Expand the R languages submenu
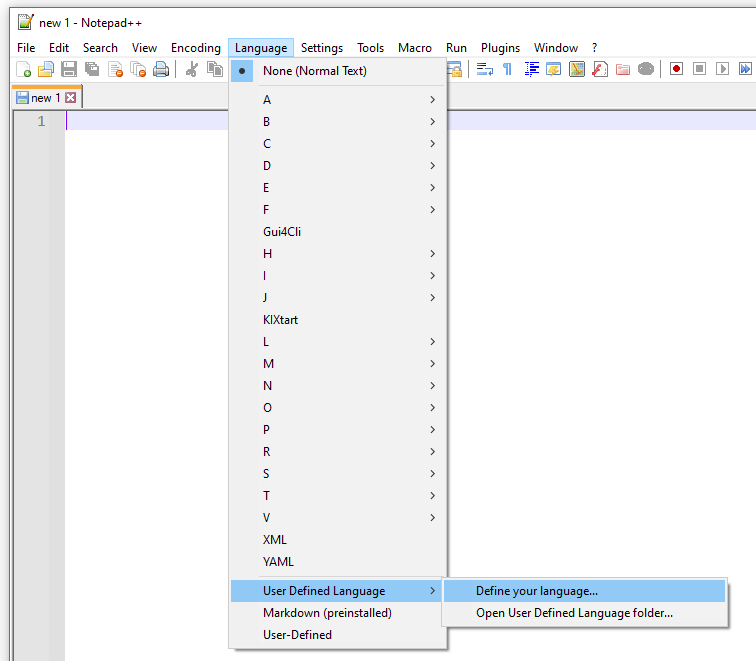Screen dimensions: 756x661 (x=338, y=452)
